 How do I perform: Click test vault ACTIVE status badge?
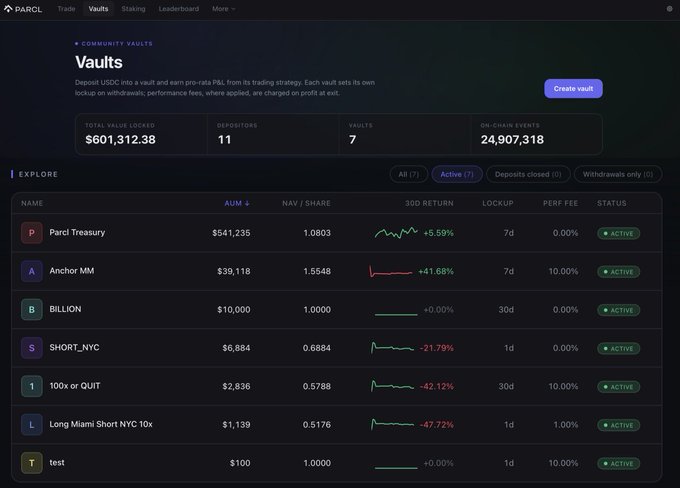click(x=618, y=464)
